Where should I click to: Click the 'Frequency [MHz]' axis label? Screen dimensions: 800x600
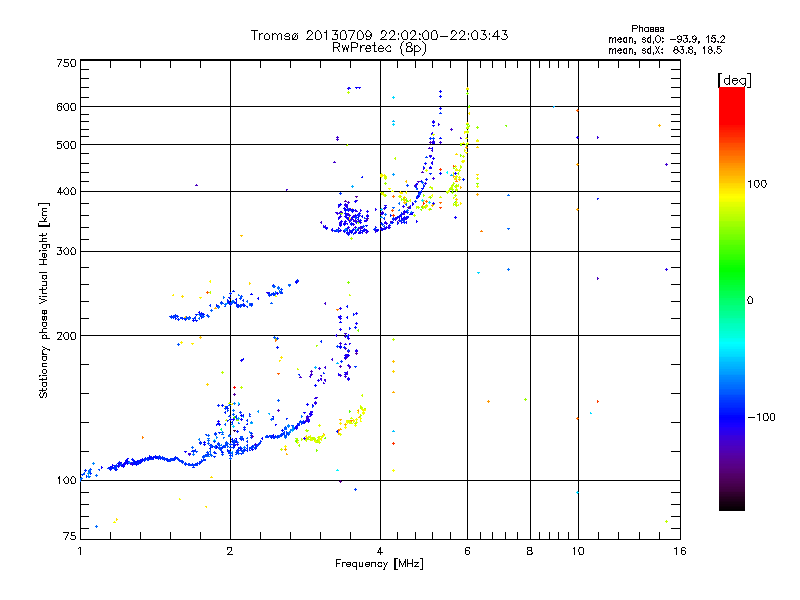pyautogui.click(x=379, y=564)
